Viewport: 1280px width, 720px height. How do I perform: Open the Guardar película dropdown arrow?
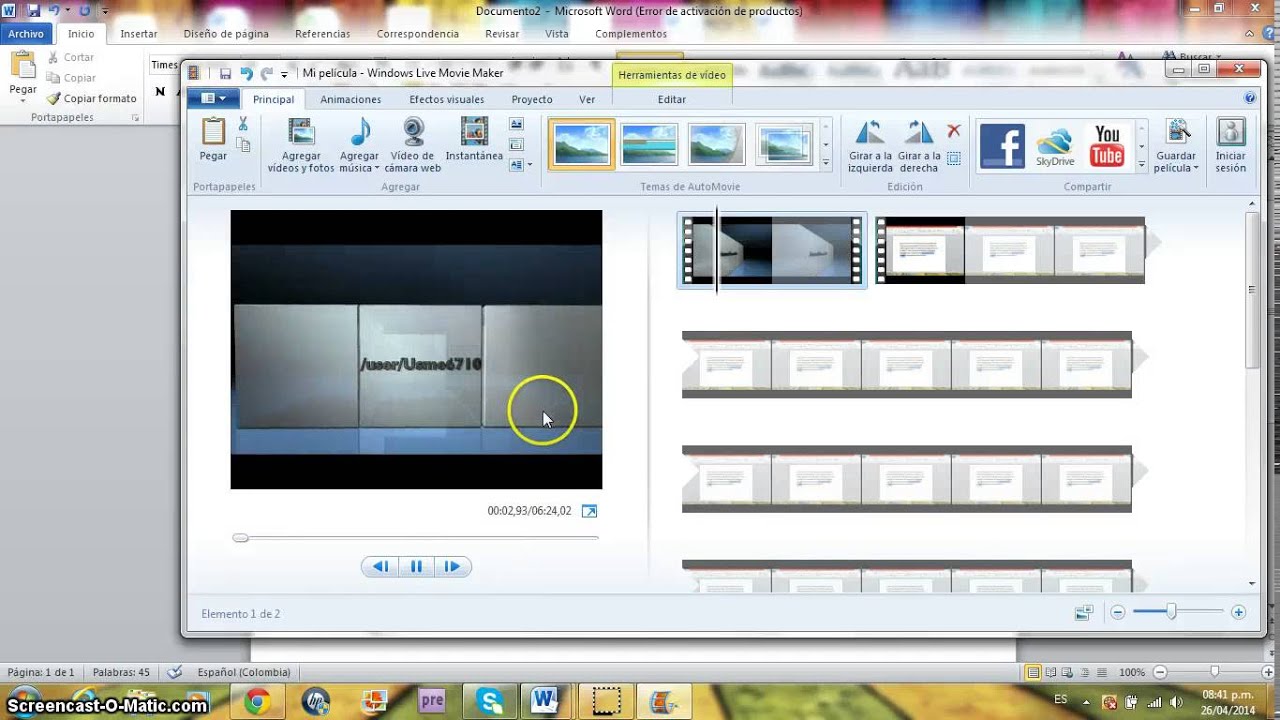coord(1195,168)
